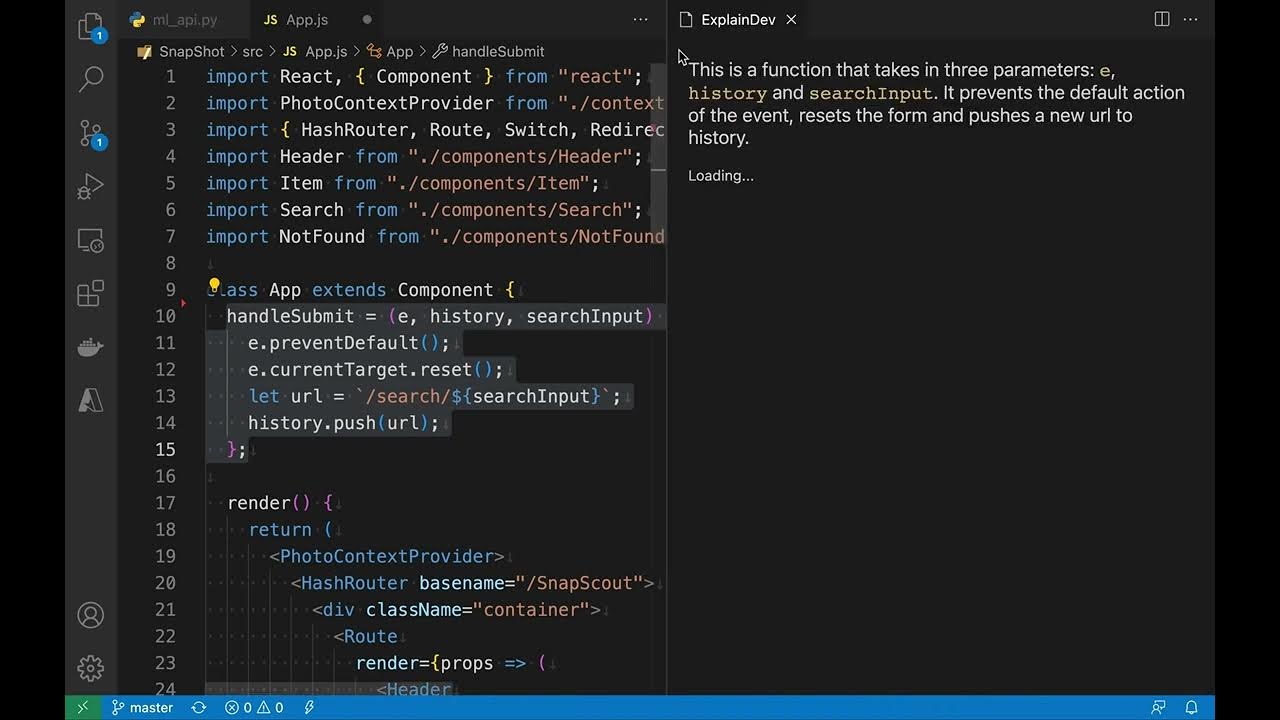Open the Manage gear menu
Image resolution: width=1280 pixels, height=720 pixels.
point(91,668)
